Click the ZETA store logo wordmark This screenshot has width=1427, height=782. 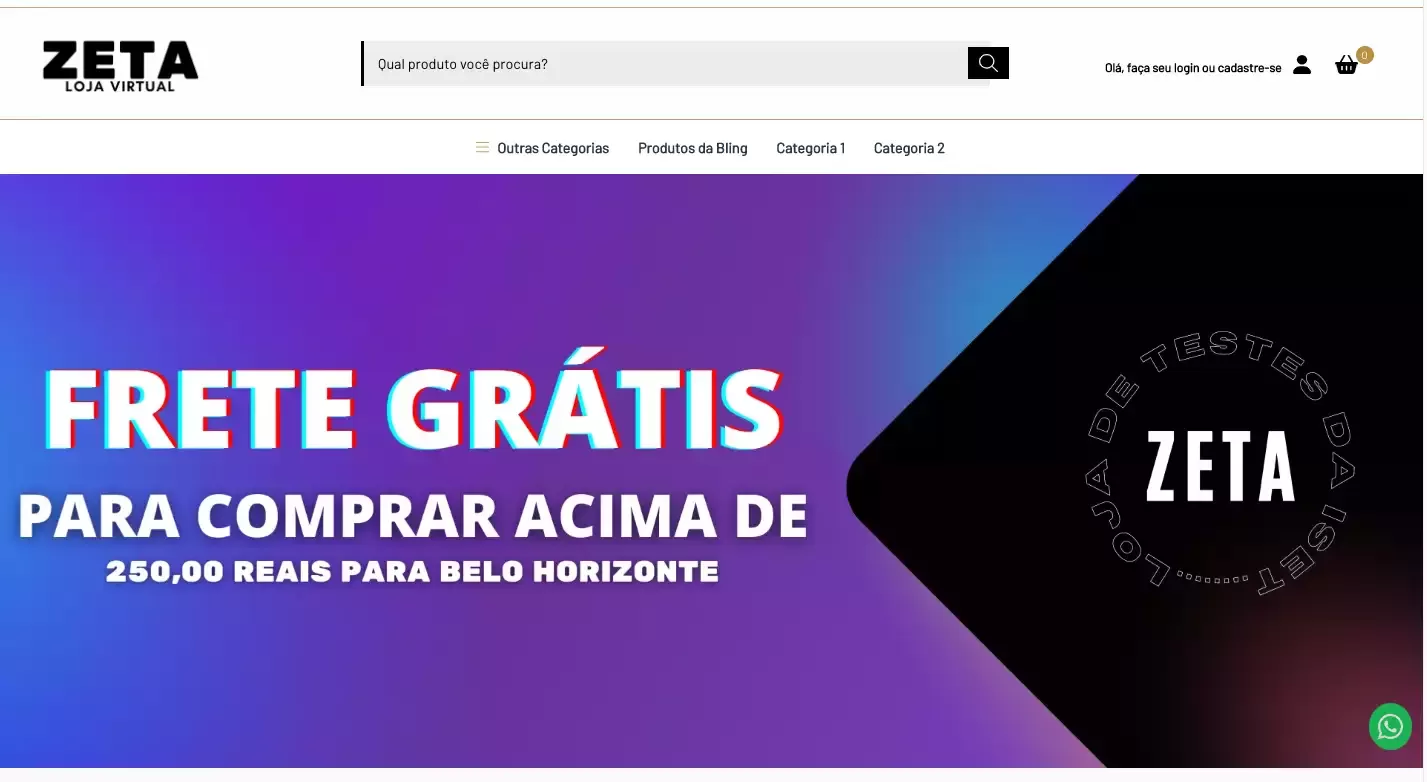click(120, 60)
